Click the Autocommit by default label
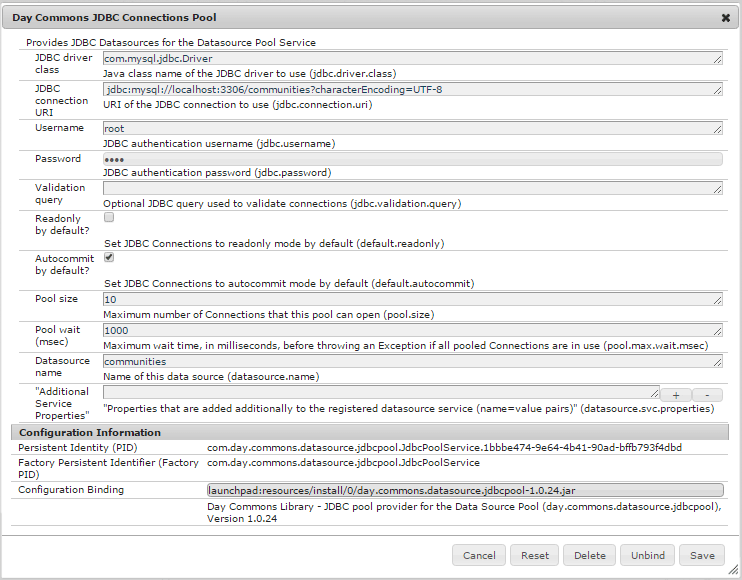Screen dimensions: 742x580 (x=64, y=264)
